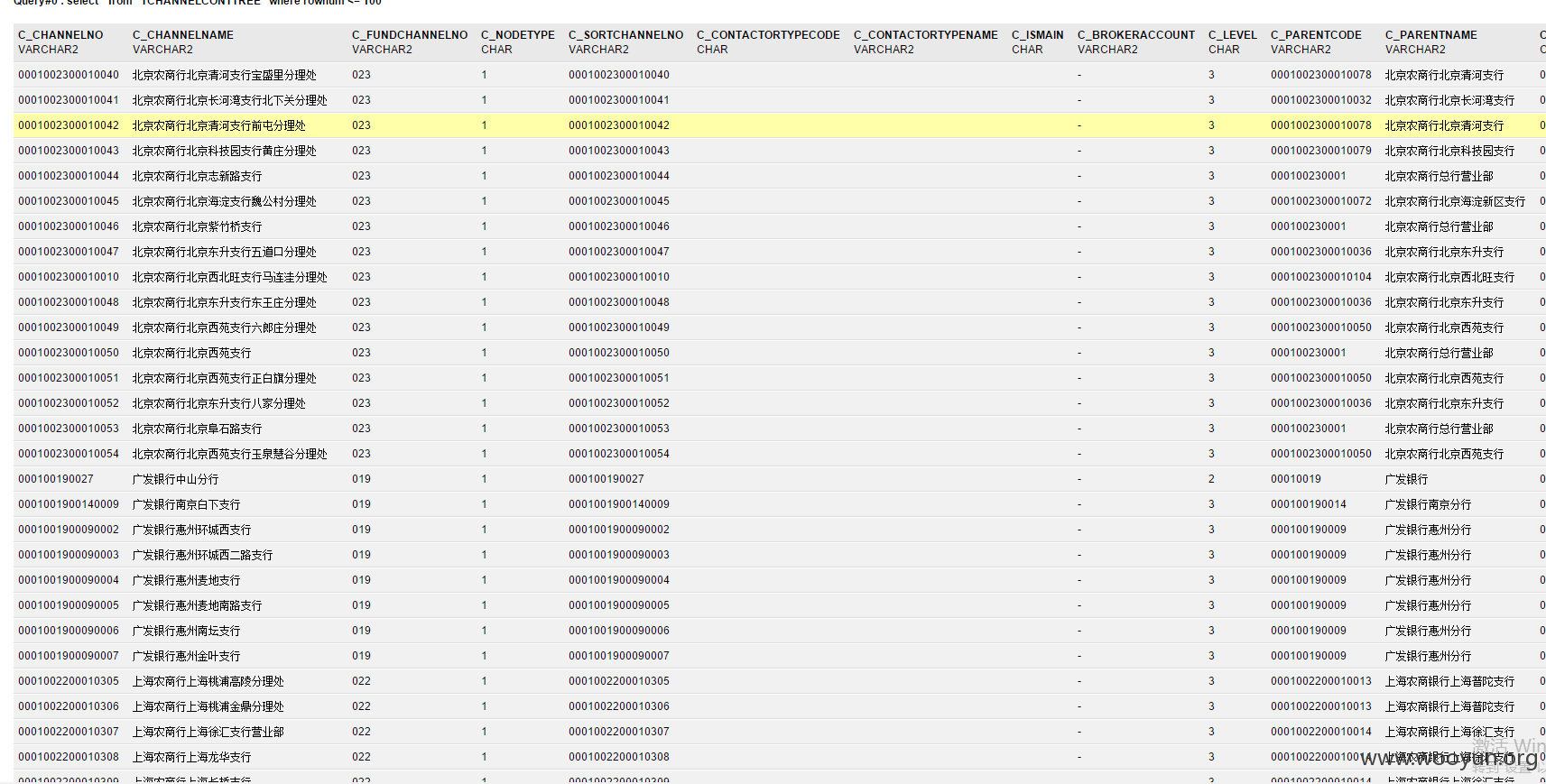
Task: Click the C_PARENTNAME column header
Action: point(1431,35)
